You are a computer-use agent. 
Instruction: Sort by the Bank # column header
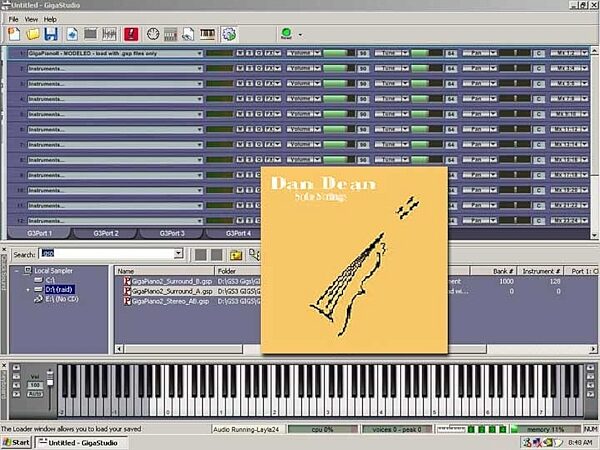click(x=494, y=271)
